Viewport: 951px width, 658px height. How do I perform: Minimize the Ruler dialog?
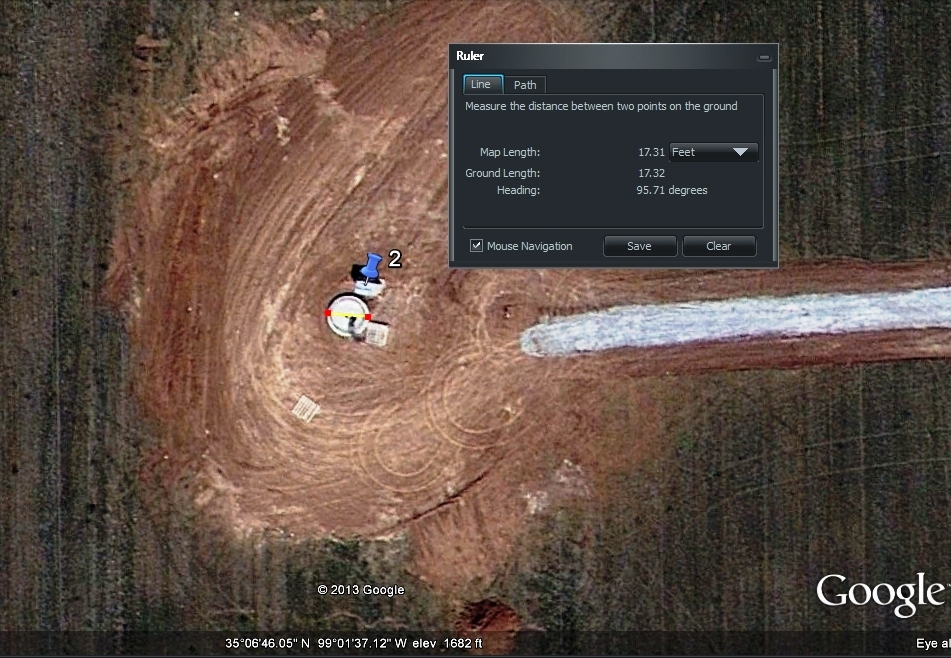coord(764,57)
